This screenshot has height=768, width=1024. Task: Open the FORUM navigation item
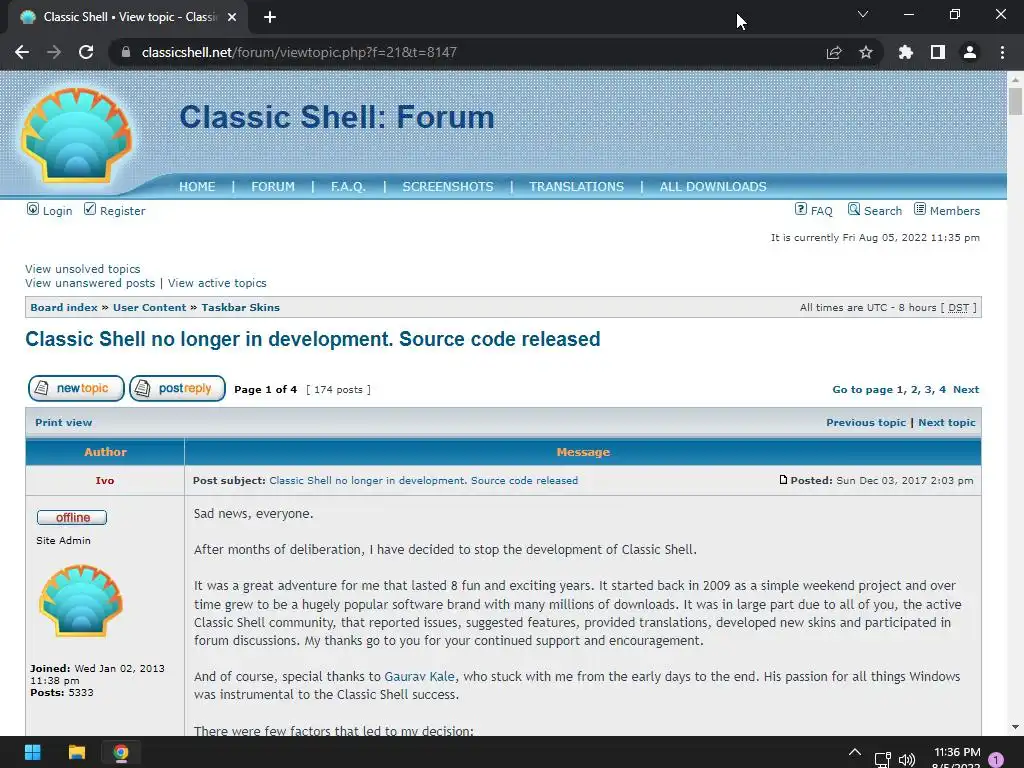[273, 187]
